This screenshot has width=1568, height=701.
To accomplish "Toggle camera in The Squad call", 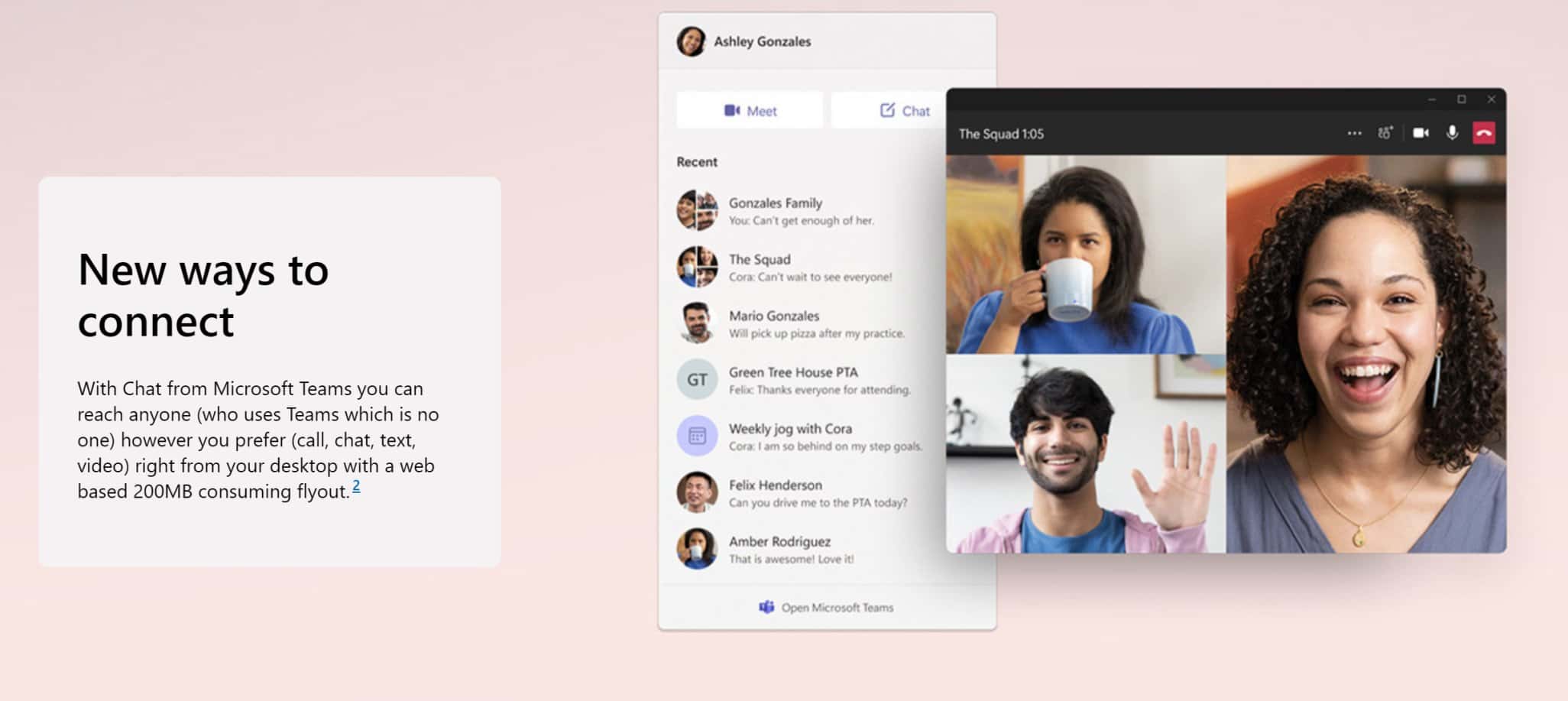I will point(1421,134).
